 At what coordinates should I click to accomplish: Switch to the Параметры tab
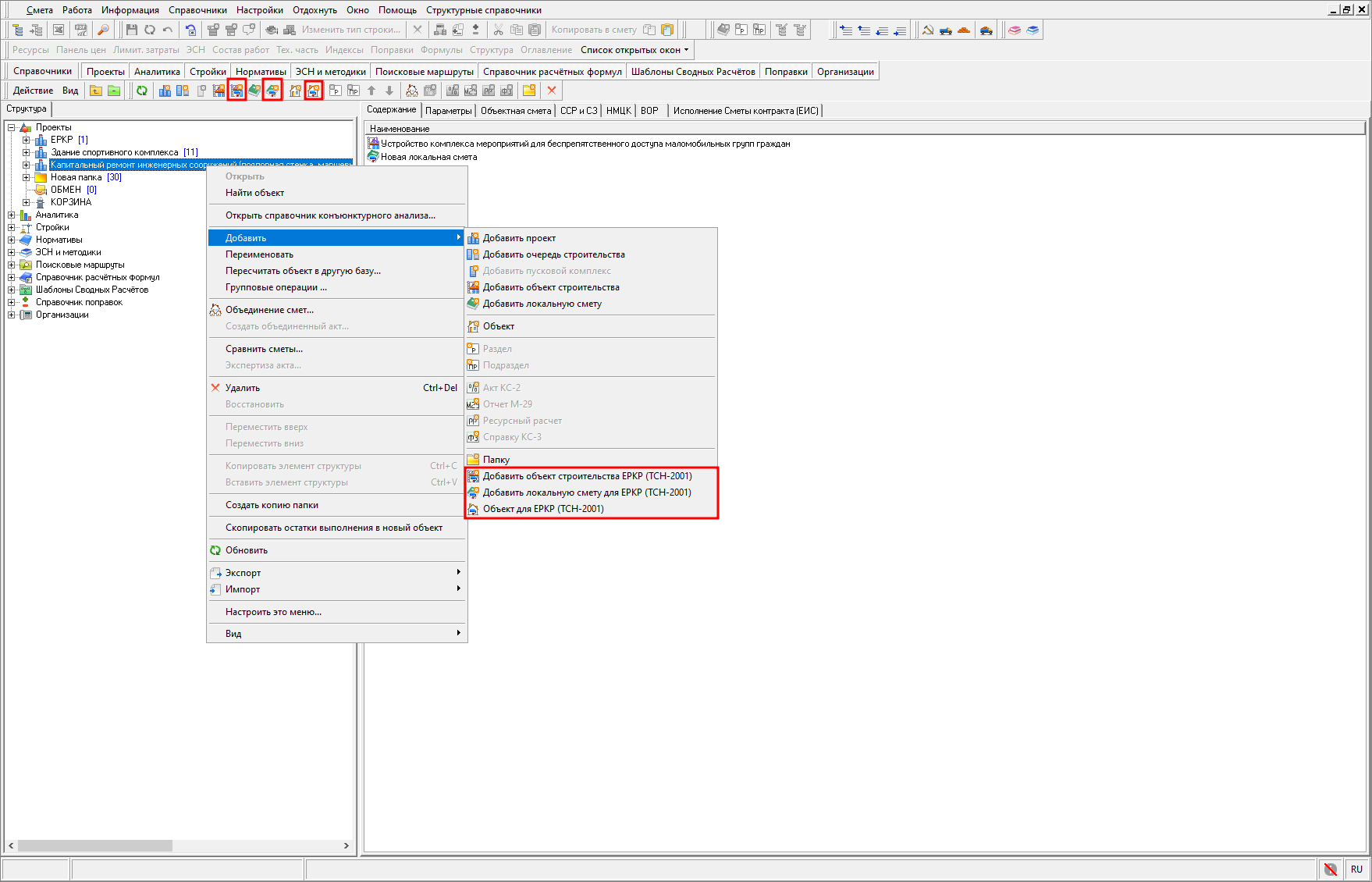[x=448, y=111]
